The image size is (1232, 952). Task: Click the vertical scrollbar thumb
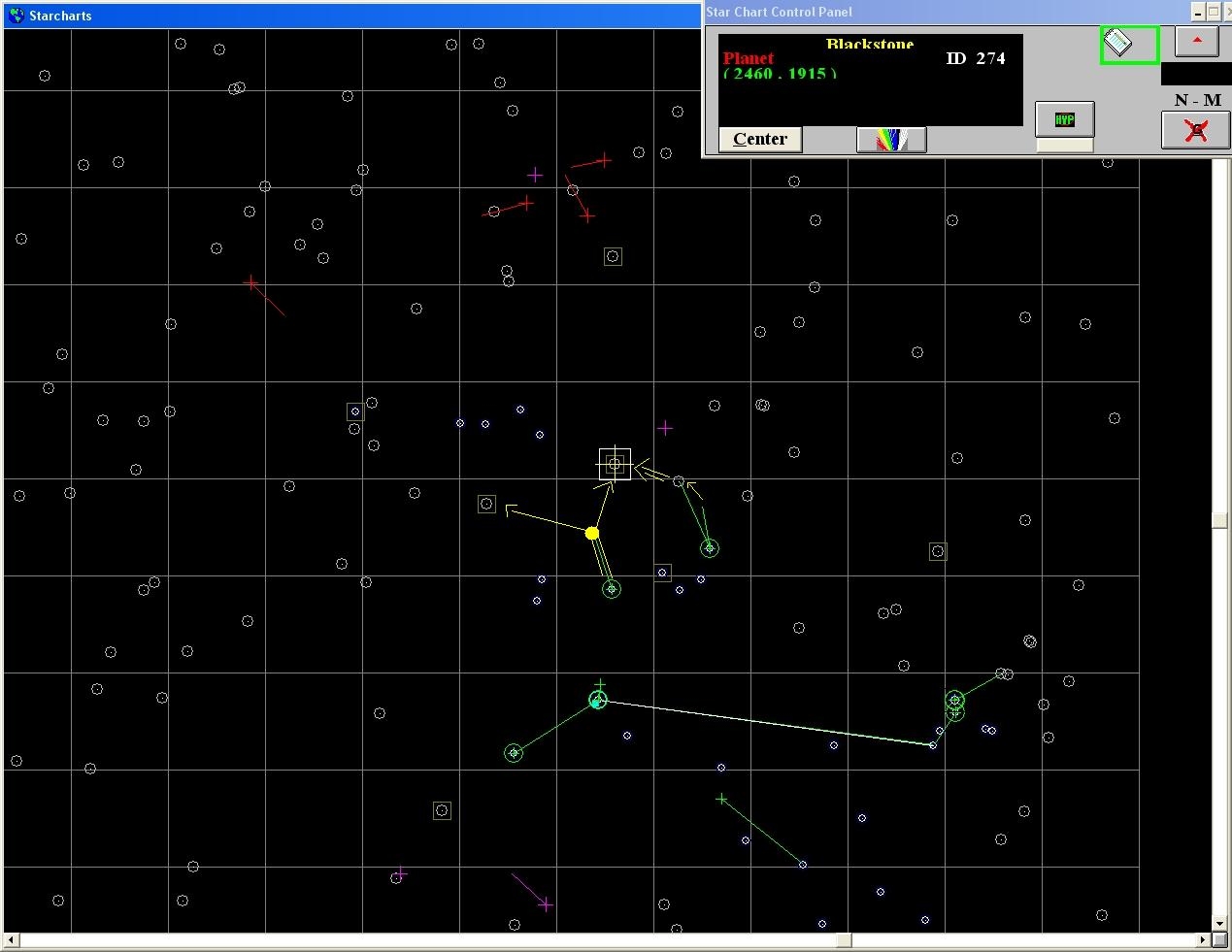pos(1219,520)
